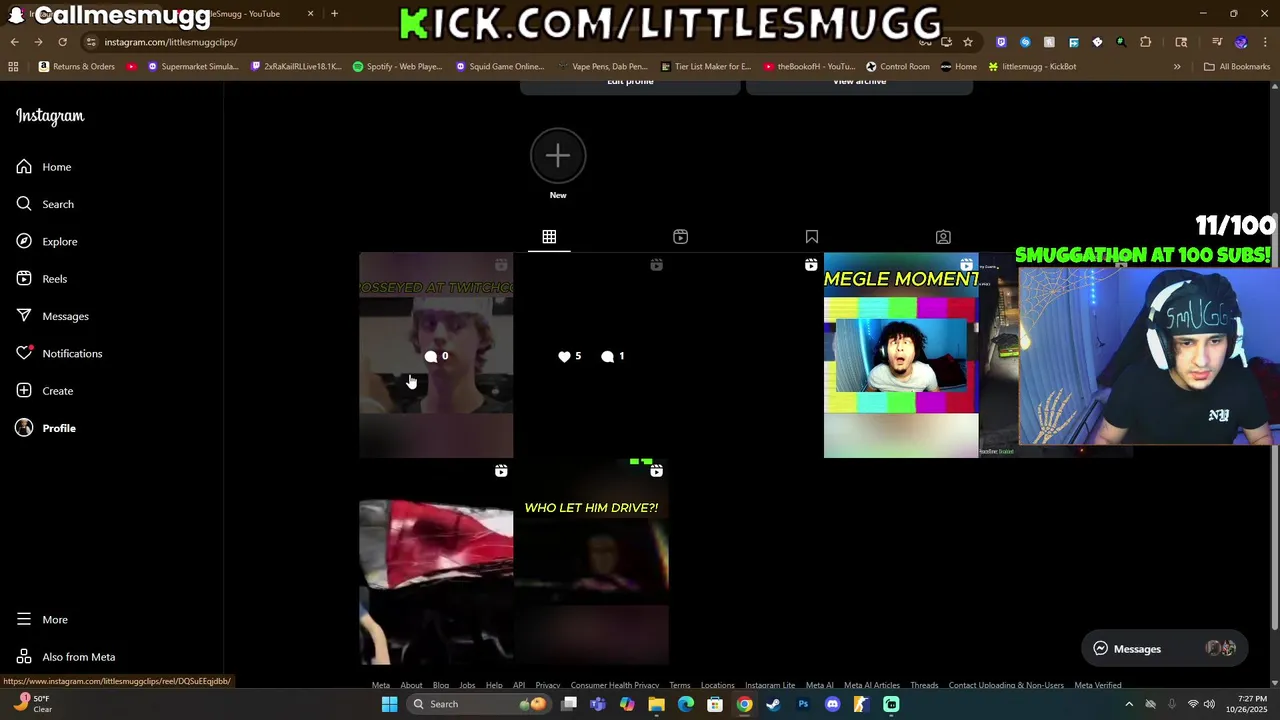Show hidden system tray icons
The image size is (1280, 720).
pyautogui.click(x=1129, y=704)
